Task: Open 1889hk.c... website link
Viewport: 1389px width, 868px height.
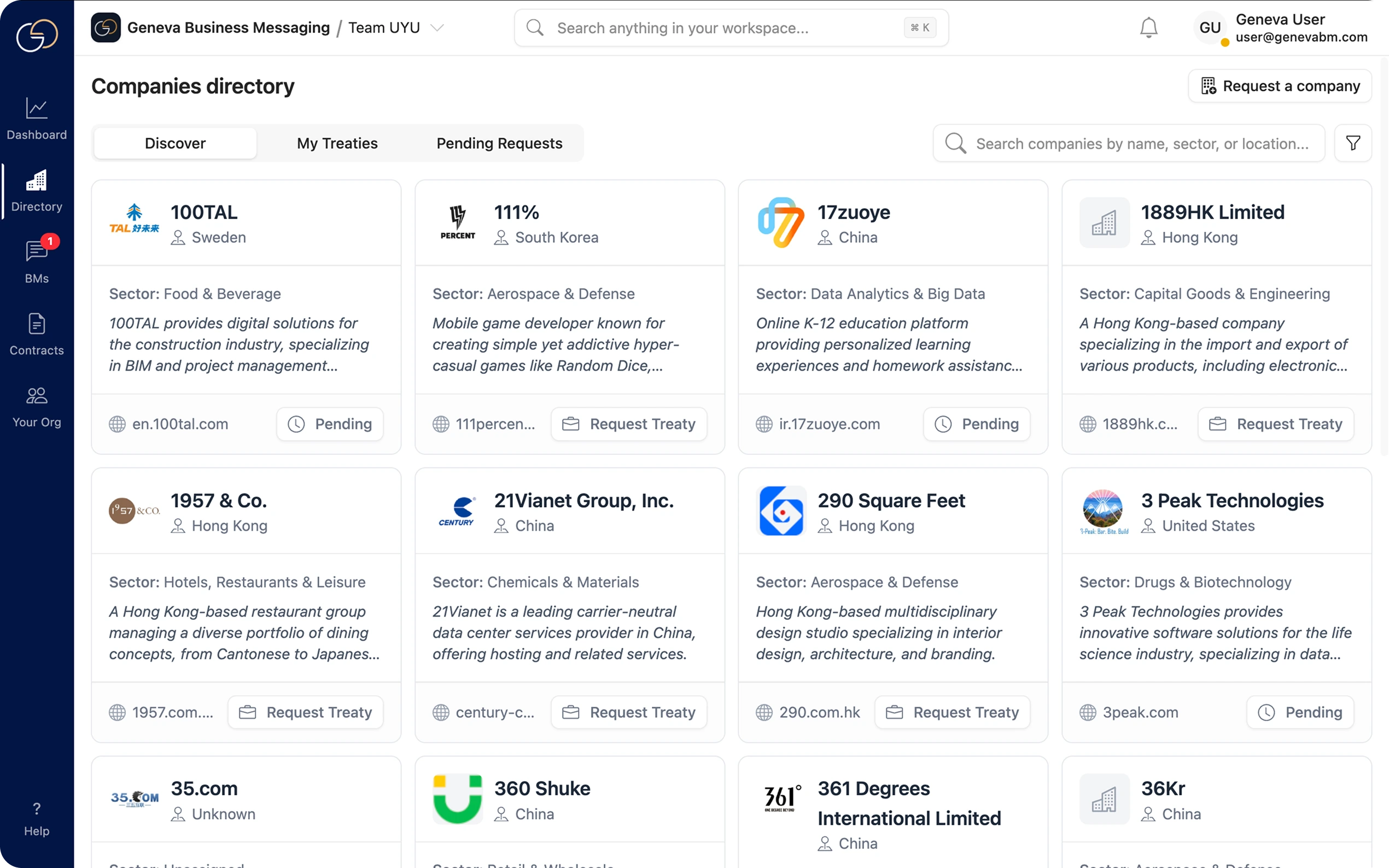Action: (1140, 424)
